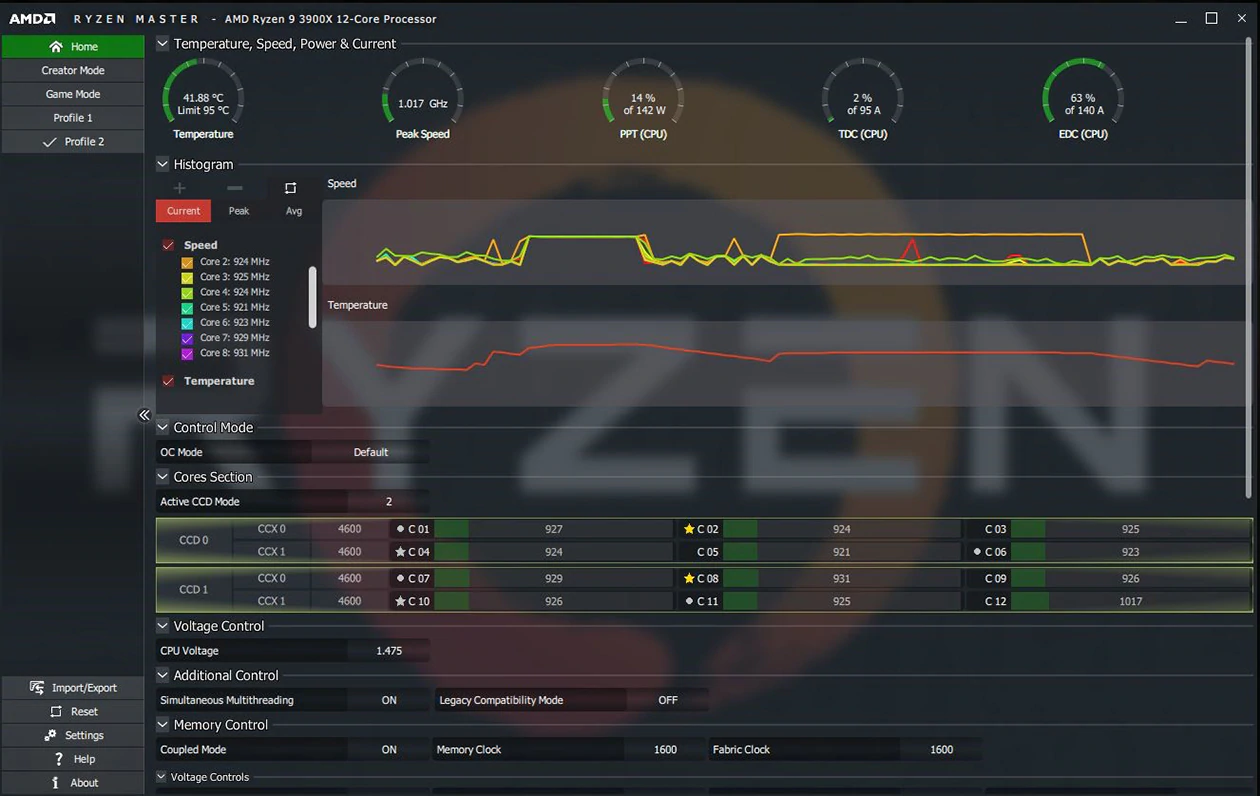Switch to Game Mode in the sidebar
This screenshot has width=1260, height=796.
pyautogui.click(x=72, y=93)
